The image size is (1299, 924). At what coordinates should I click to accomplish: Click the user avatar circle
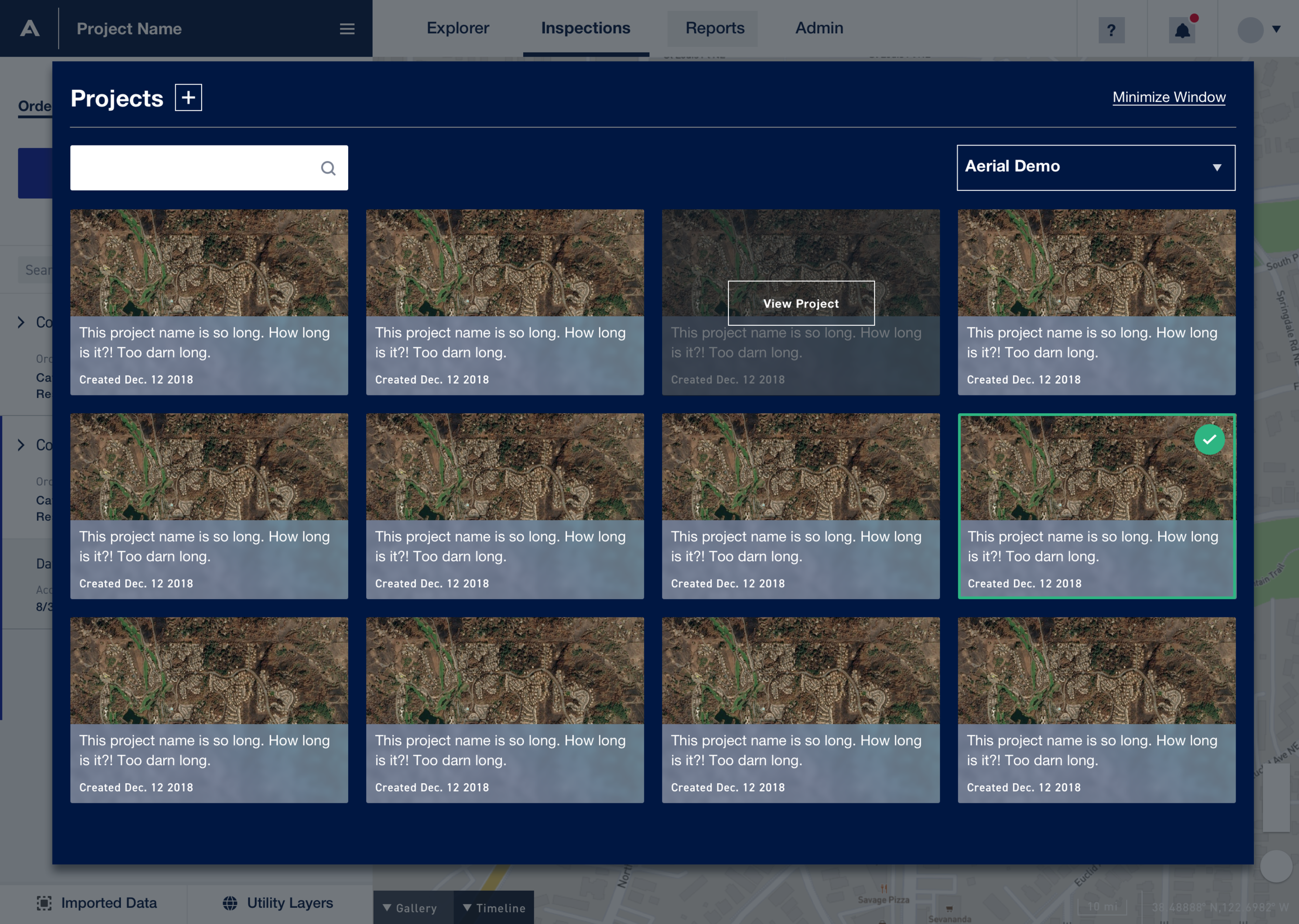coord(1250,30)
